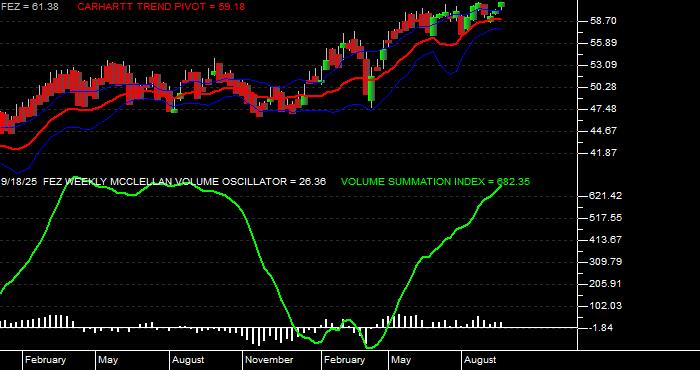Click the 309.79 oscillator axis value
Viewport: 700px width, 370px height.
[605, 262]
